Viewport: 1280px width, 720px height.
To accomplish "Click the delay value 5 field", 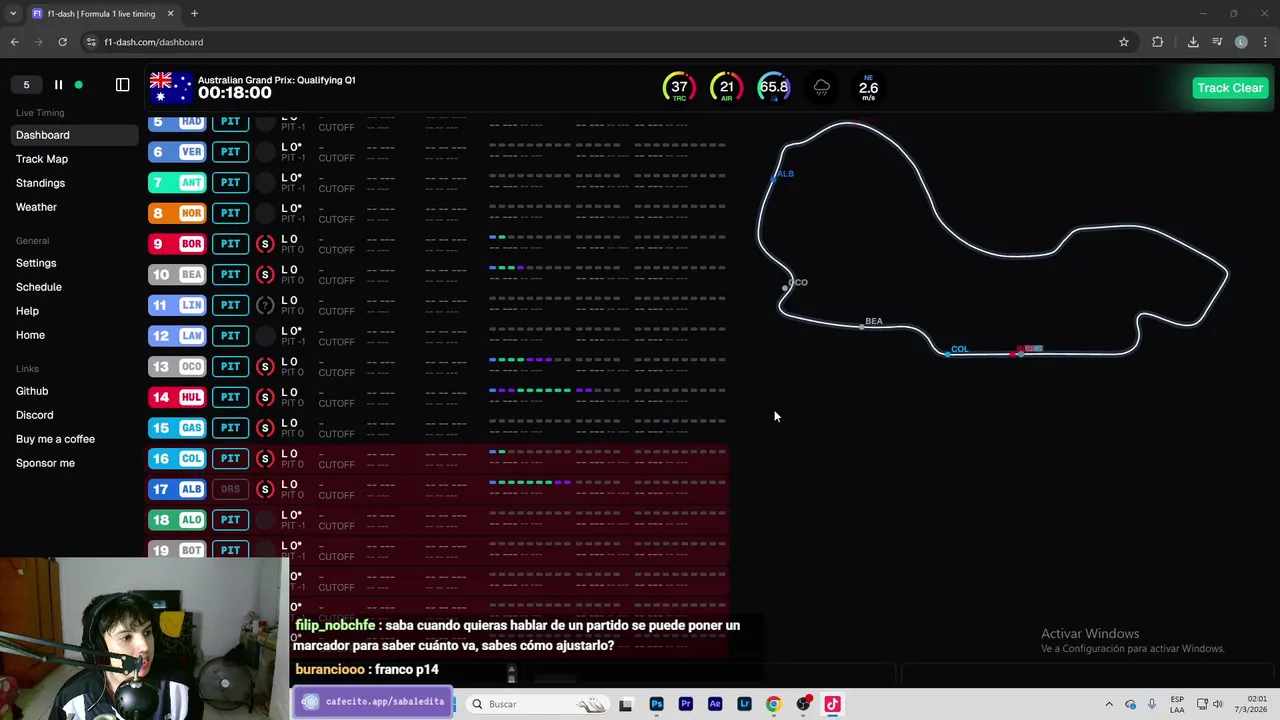I will [x=26, y=85].
